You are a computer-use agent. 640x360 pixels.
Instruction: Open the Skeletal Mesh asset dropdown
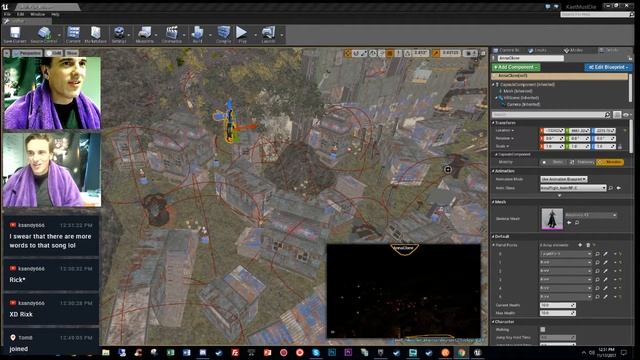pyautogui.click(x=591, y=215)
